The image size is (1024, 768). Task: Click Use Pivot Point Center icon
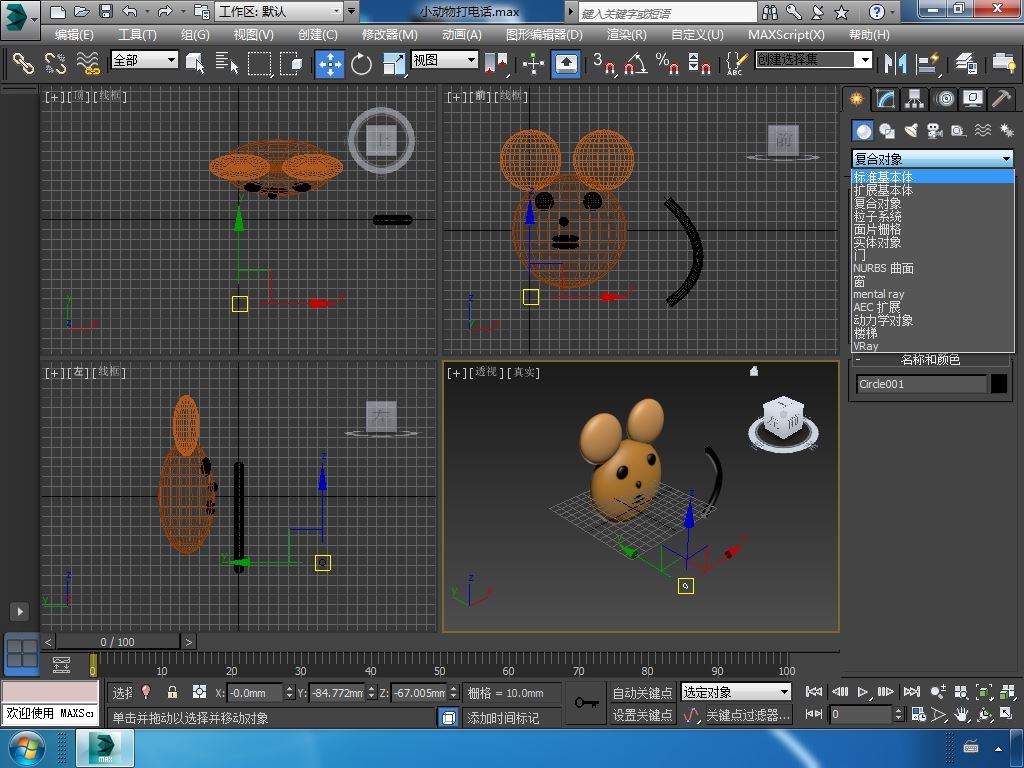click(x=496, y=63)
